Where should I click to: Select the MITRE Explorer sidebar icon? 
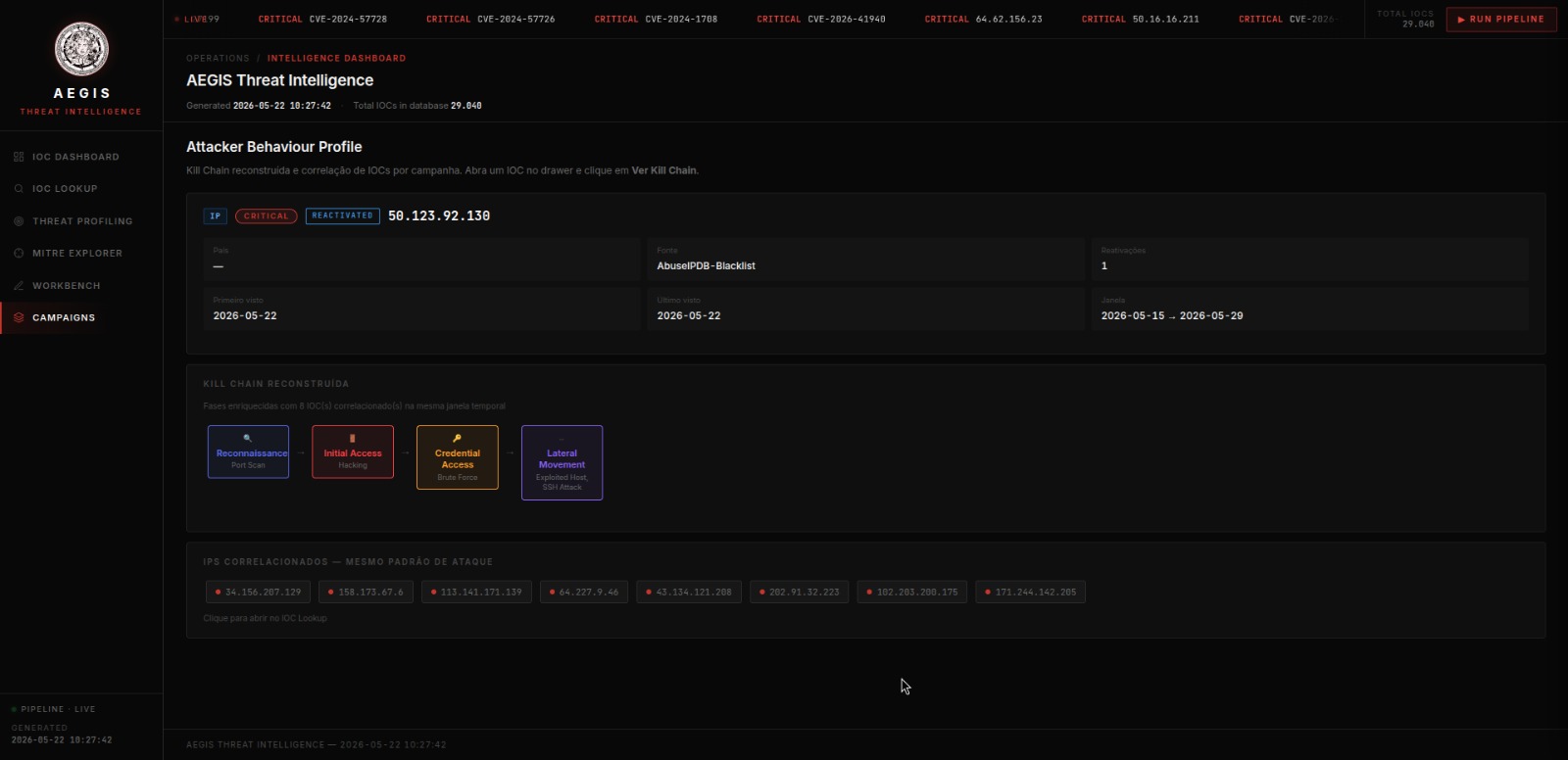coord(19,254)
